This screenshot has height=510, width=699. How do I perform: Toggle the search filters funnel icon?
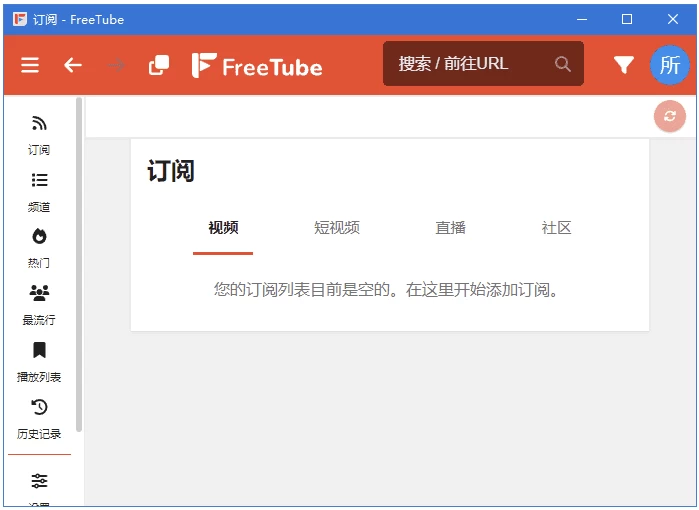tap(624, 65)
